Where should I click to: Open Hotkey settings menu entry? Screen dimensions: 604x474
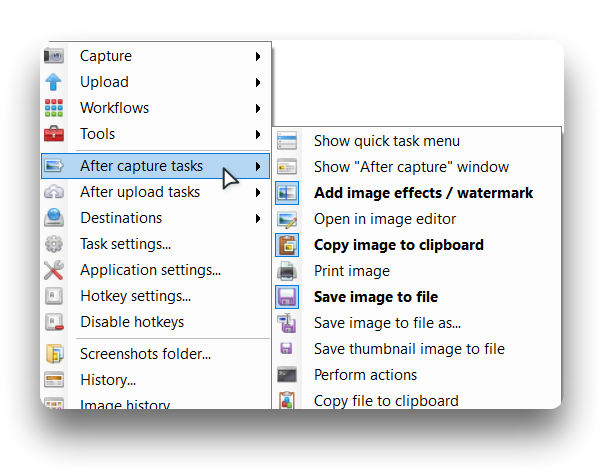pyautogui.click(x=135, y=296)
